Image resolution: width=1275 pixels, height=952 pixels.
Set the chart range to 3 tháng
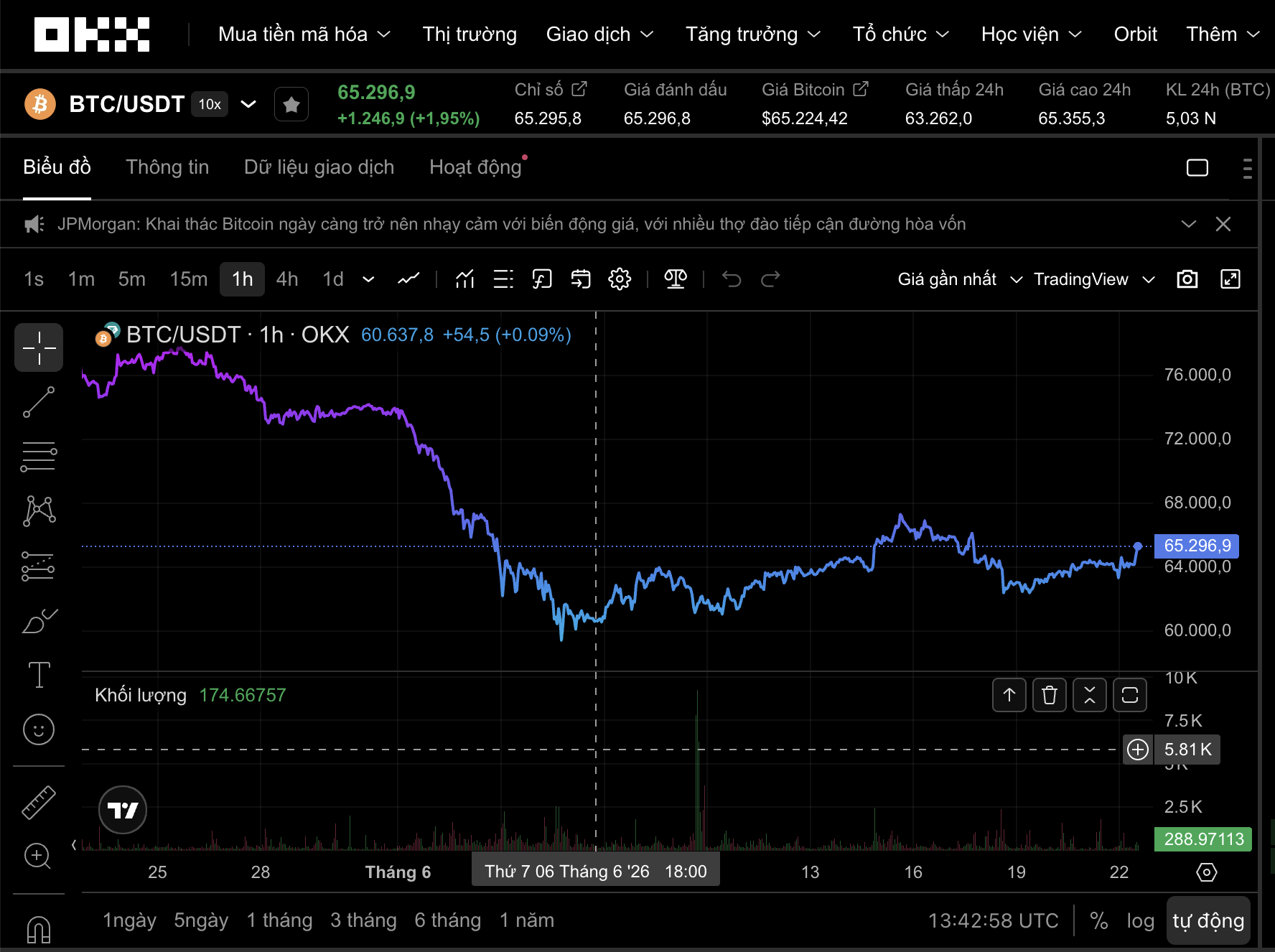click(x=363, y=920)
